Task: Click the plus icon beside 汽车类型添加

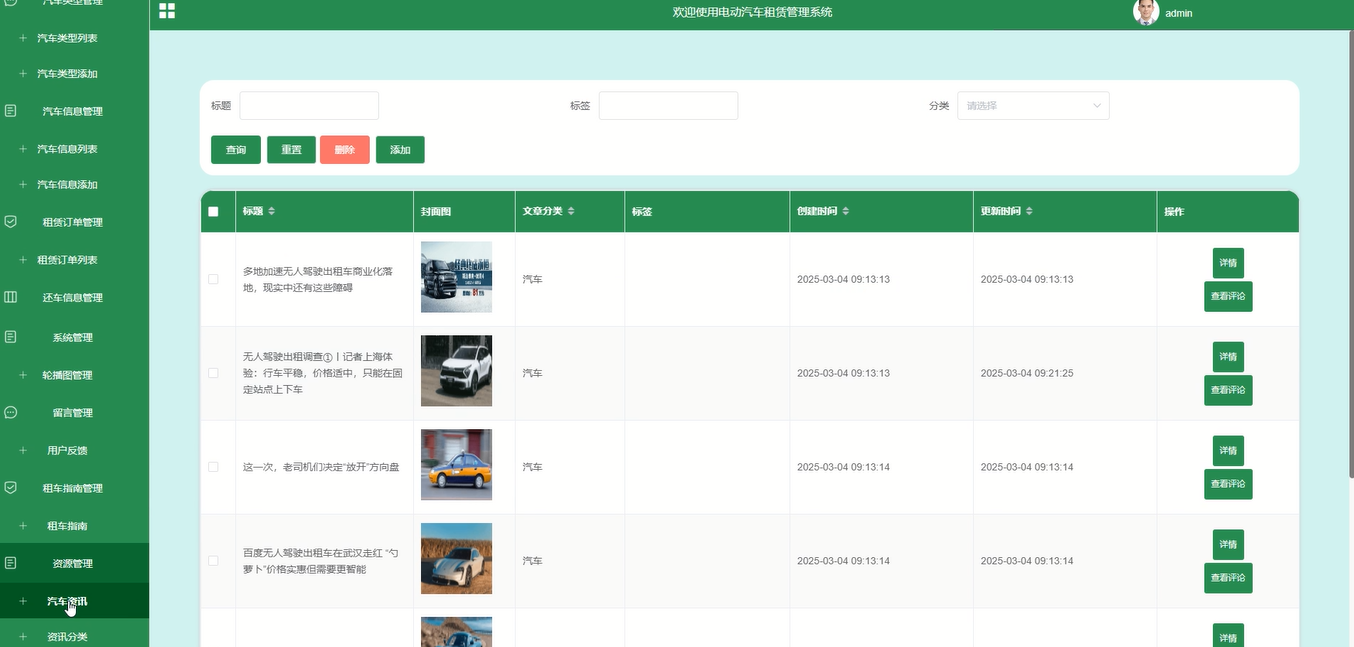Action: pos(23,74)
